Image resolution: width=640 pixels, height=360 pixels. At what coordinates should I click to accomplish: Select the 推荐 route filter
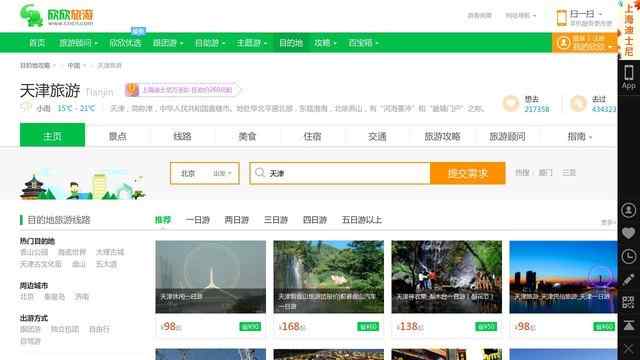pyautogui.click(x=163, y=220)
